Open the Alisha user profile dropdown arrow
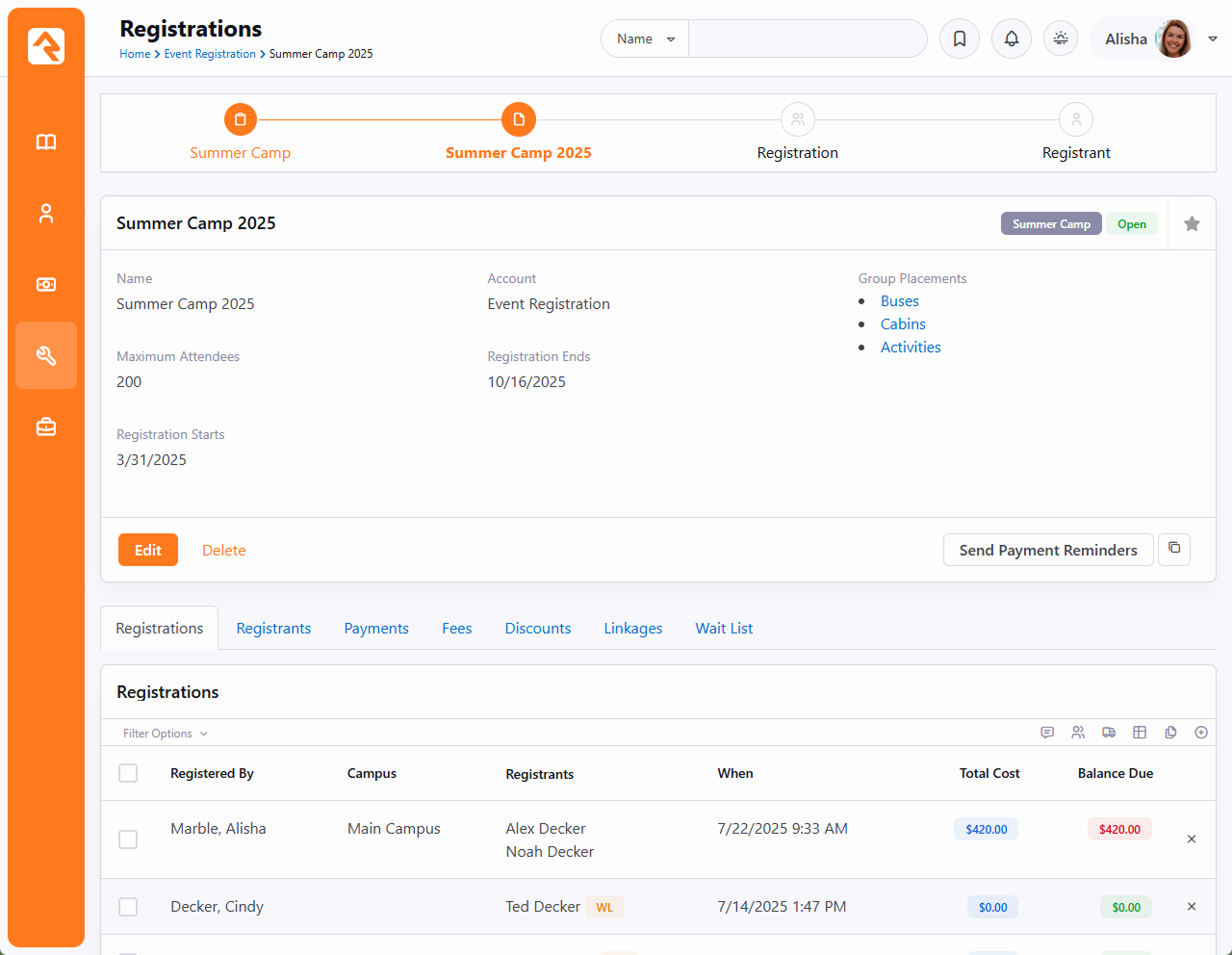The image size is (1232, 955). click(x=1213, y=39)
